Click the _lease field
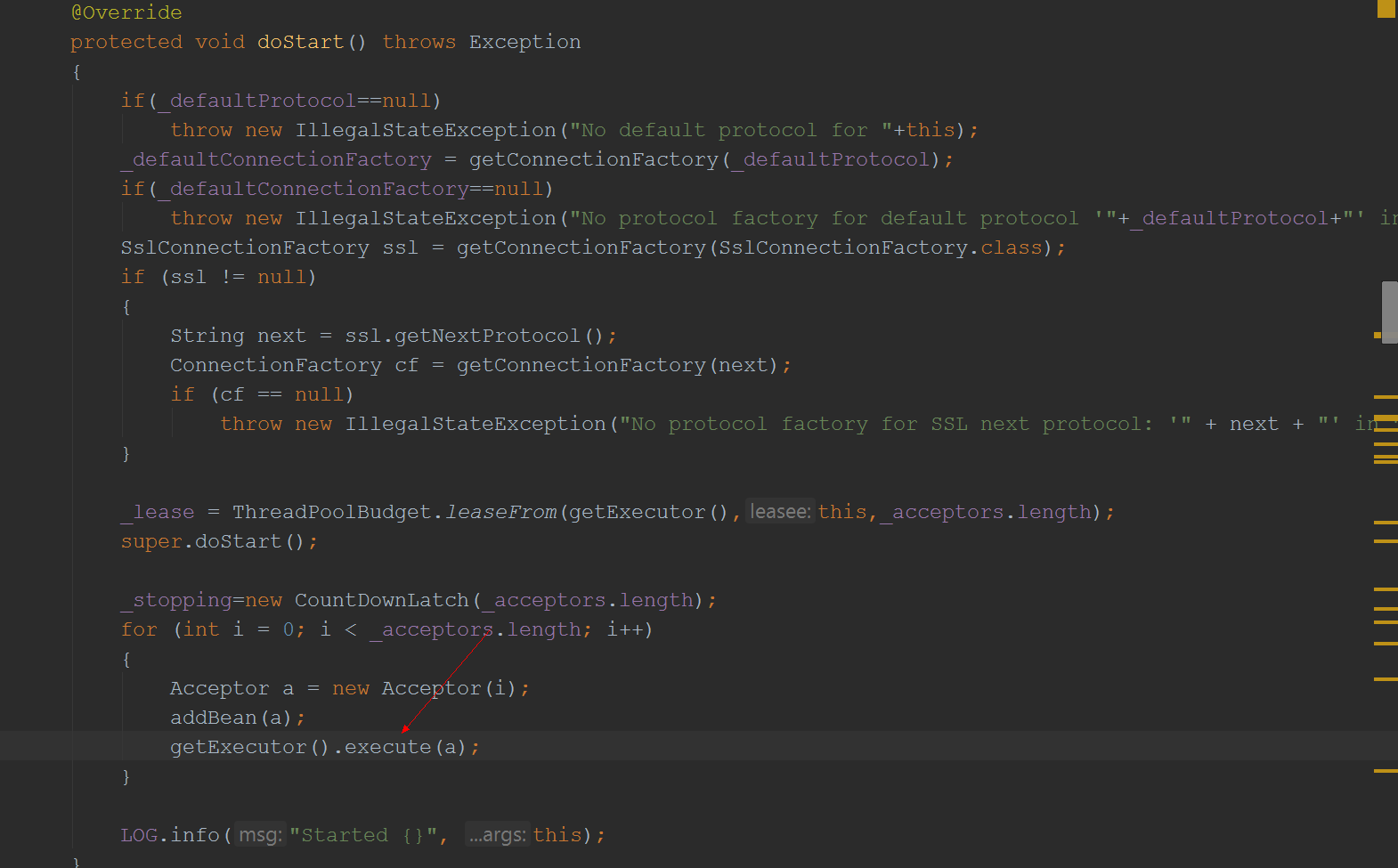The image size is (1398, 868). pos(158,512)
